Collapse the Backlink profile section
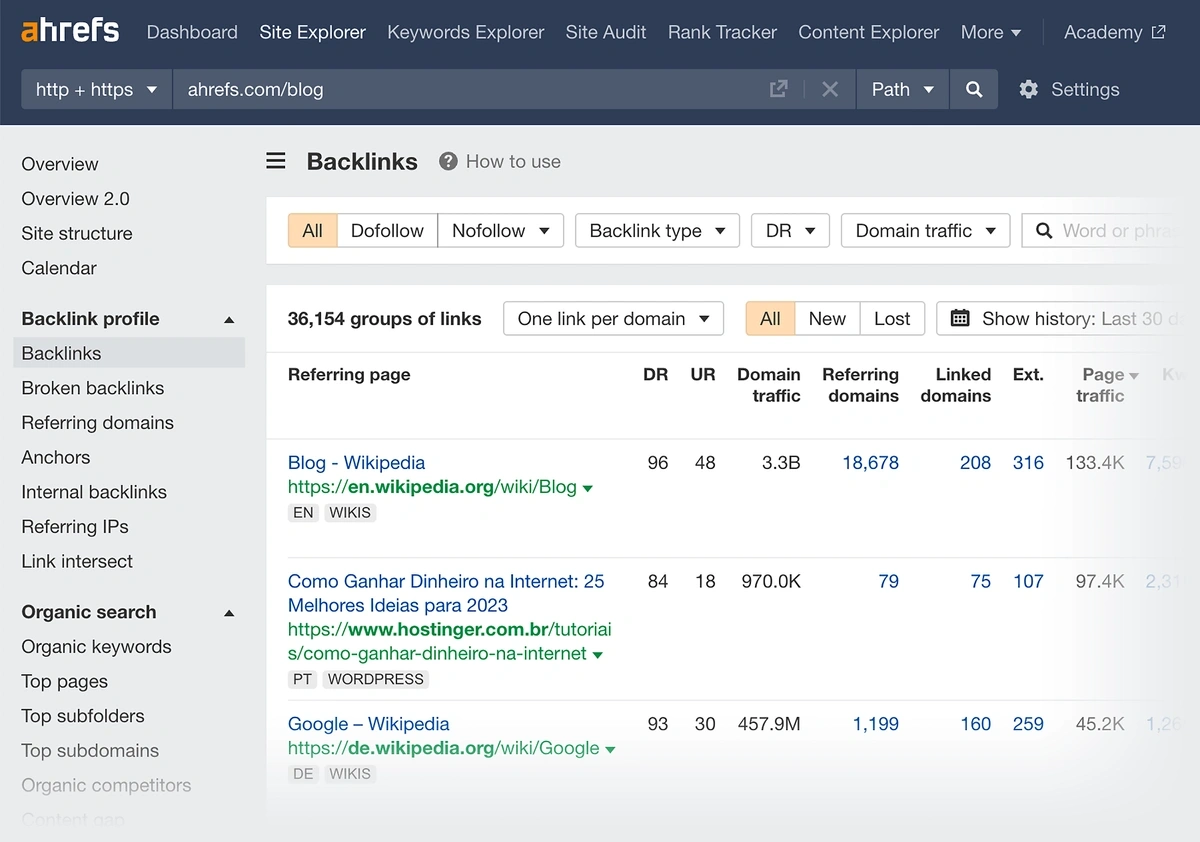Viewport: 1200px width, 842px height. tap(229, 320)
